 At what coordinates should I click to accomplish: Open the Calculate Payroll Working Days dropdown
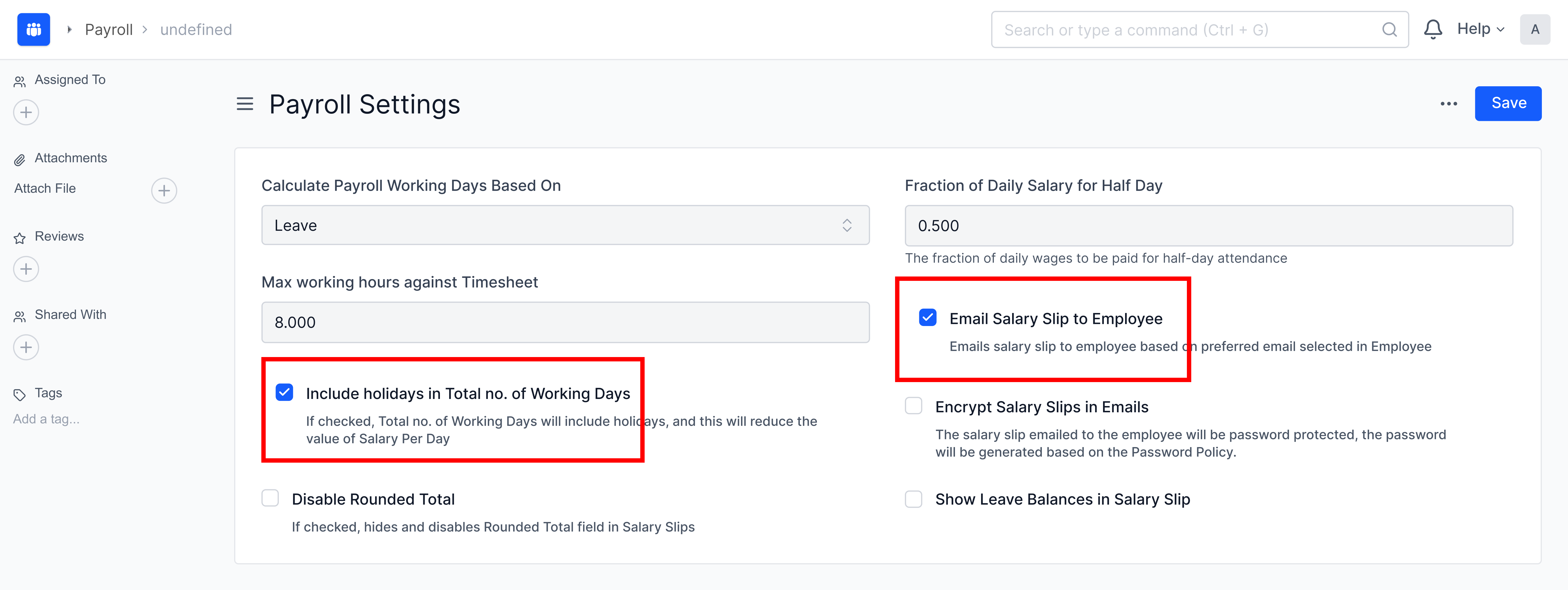click(x=565, y=225)
